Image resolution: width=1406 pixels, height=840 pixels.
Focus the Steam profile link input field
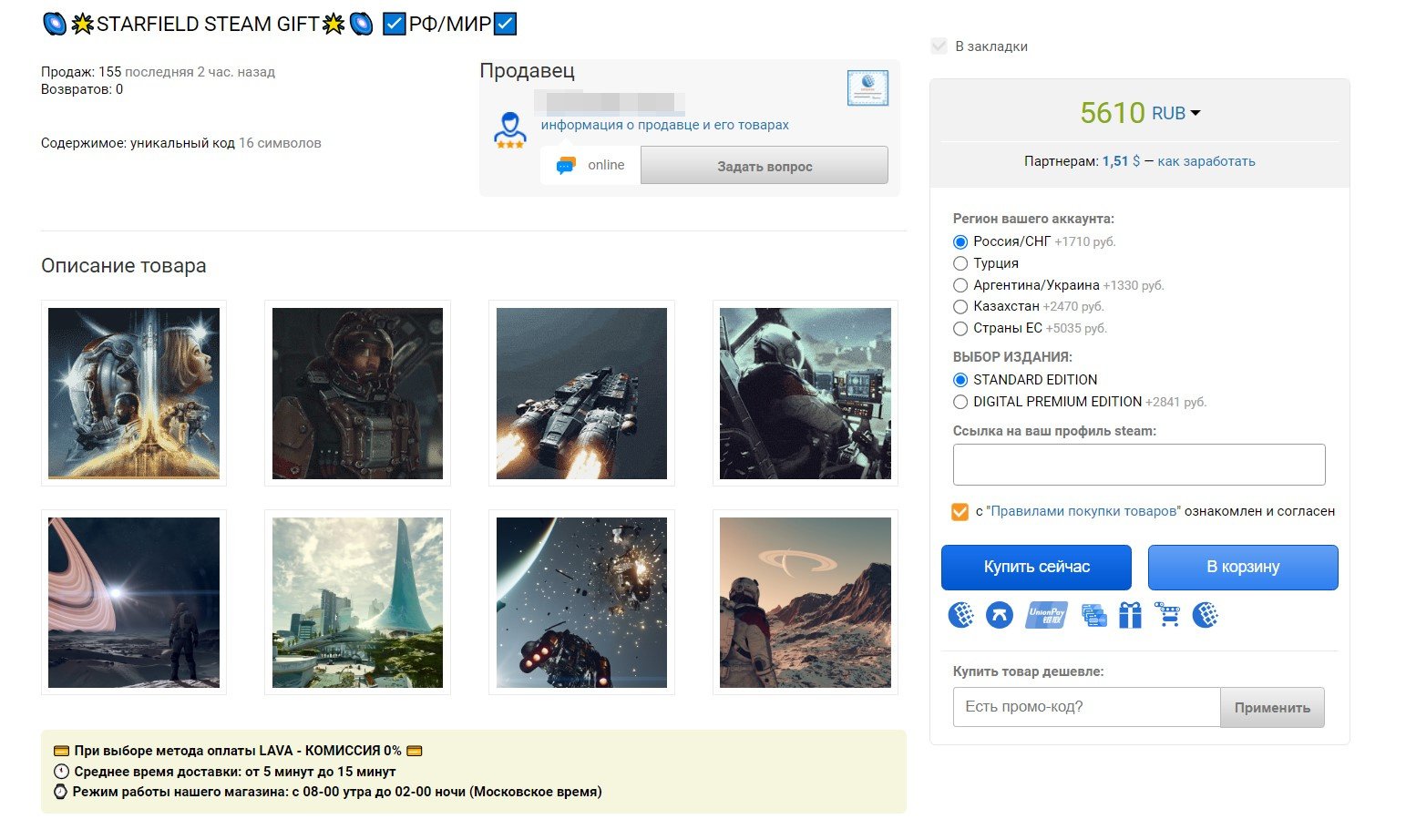point(1139,465)
